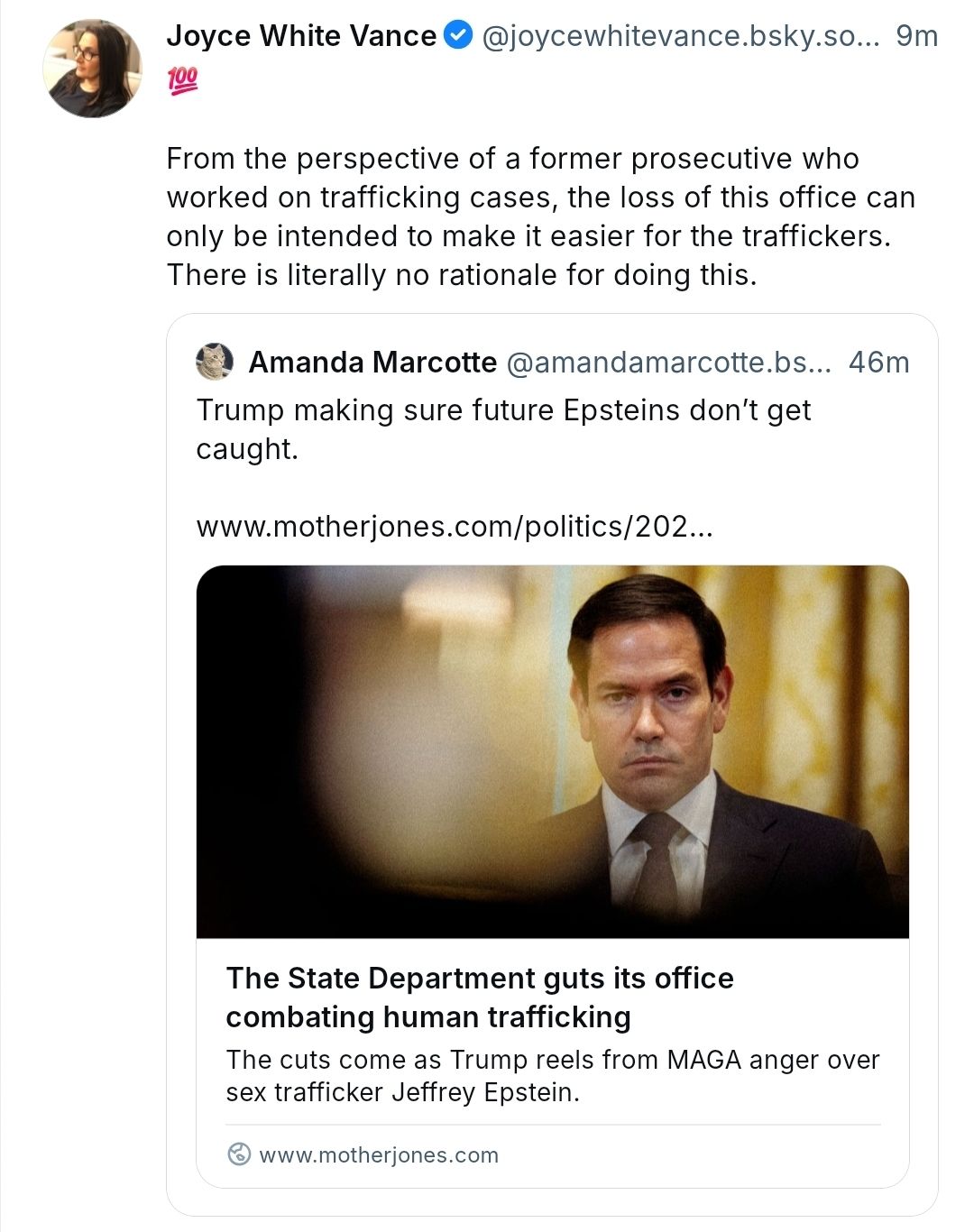The image size is (974, 1232).
Task: Click quoted text 'Trump making sure future Epsteins'
Action: pos(503,410)
